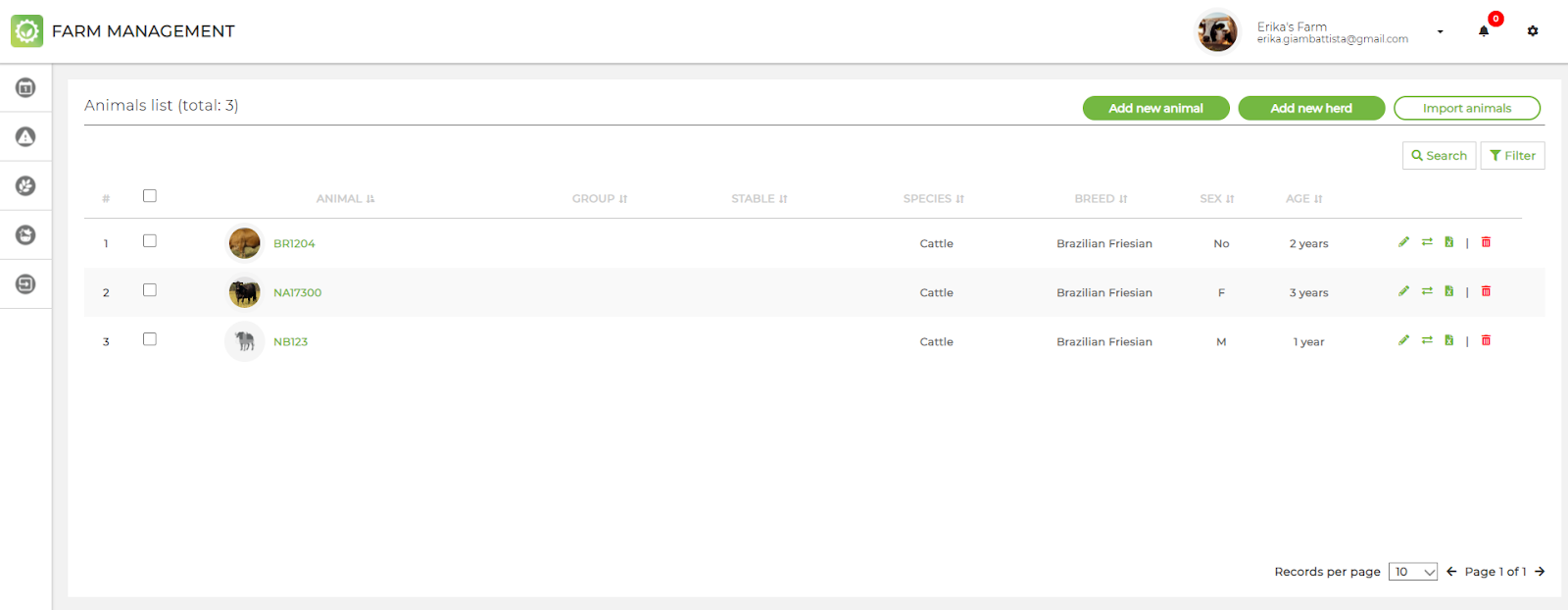Click the Farm Management gear logo
This screenshot has height=610, width=1568.
[x=26, y=31]
